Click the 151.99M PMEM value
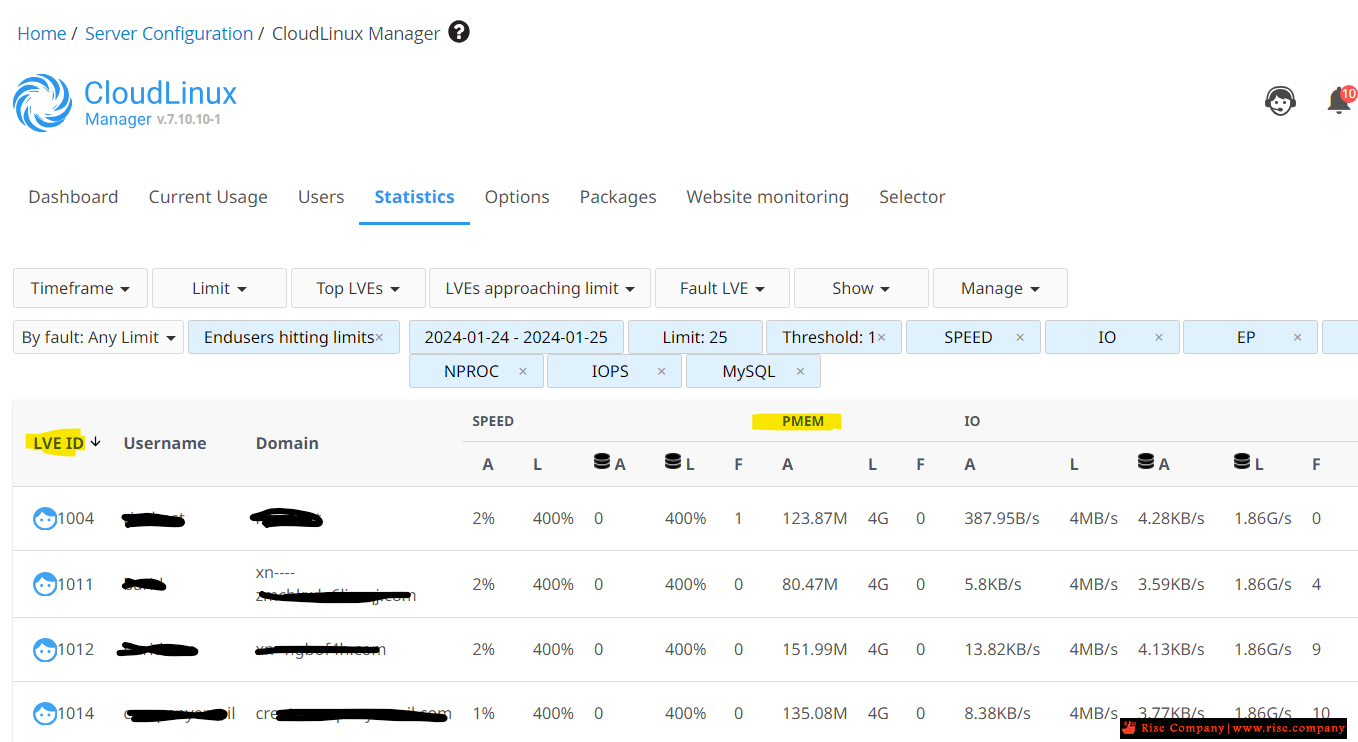This screenshot has width=1358, height=742. 814,650
